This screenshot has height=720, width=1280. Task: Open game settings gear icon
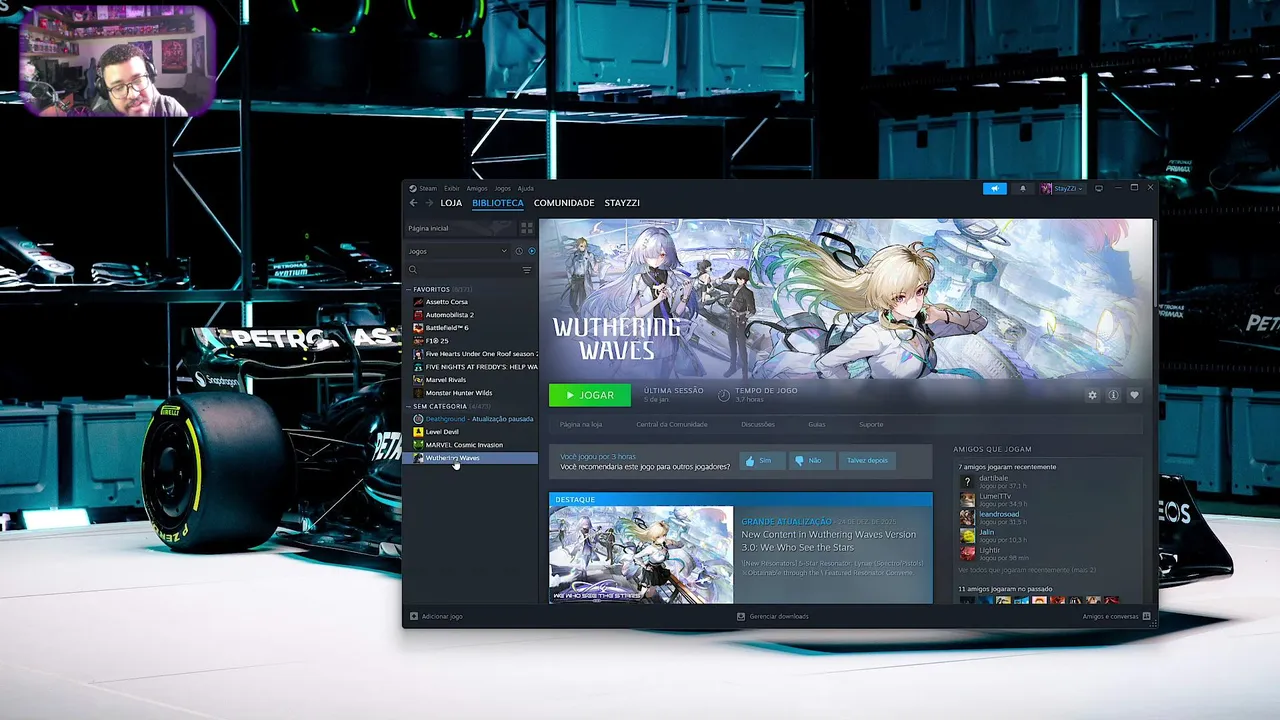pos(1092,395)
